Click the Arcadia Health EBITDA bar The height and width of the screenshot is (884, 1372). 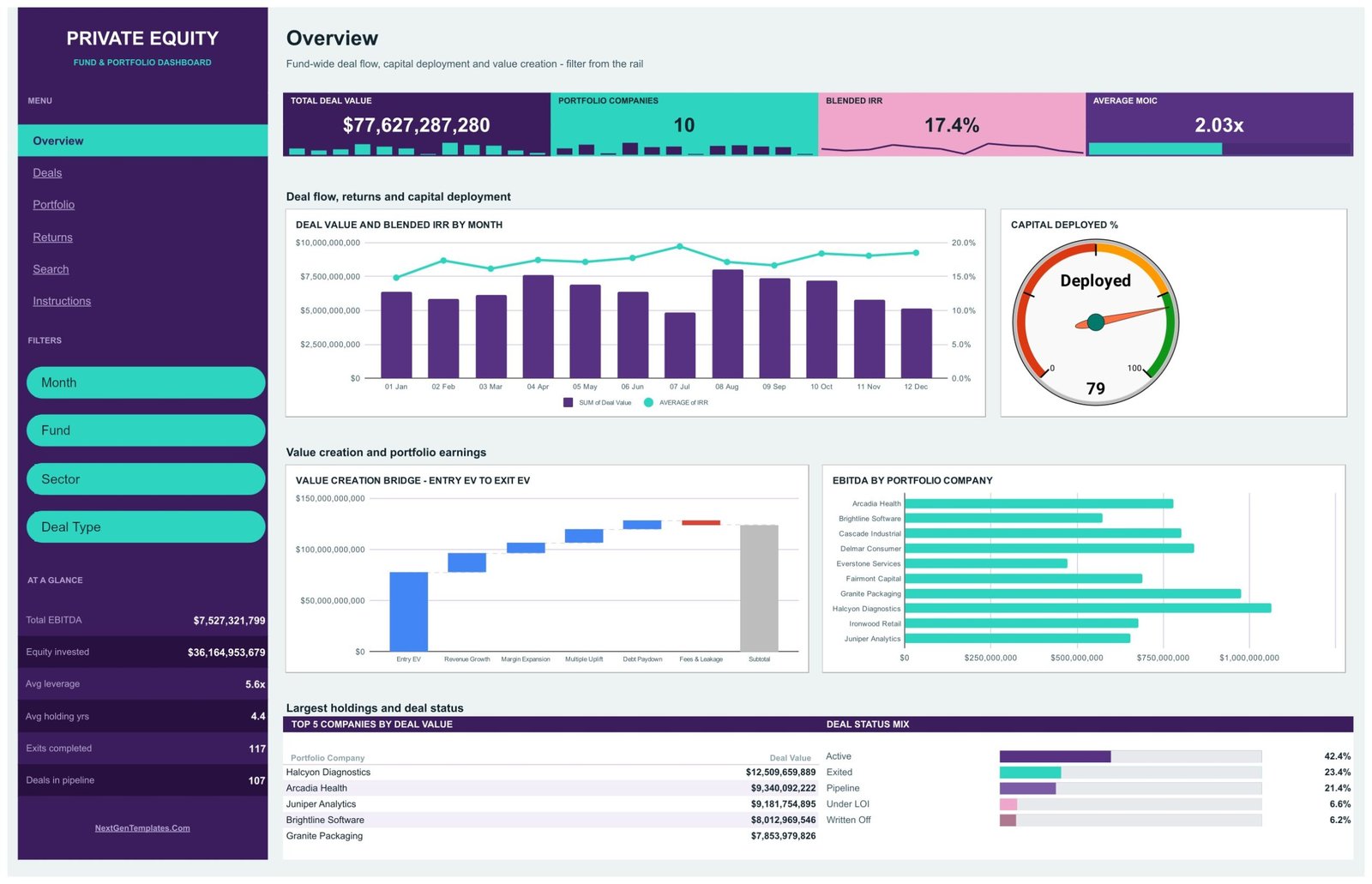pyautogui.click(x=1039, y=503)
